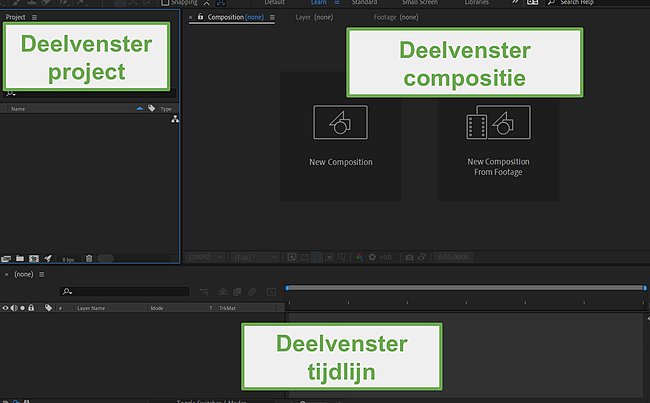This screenshot has width=650, height=403.
Task: Open the timeline panel menu icon
Action: pos(41,274)
